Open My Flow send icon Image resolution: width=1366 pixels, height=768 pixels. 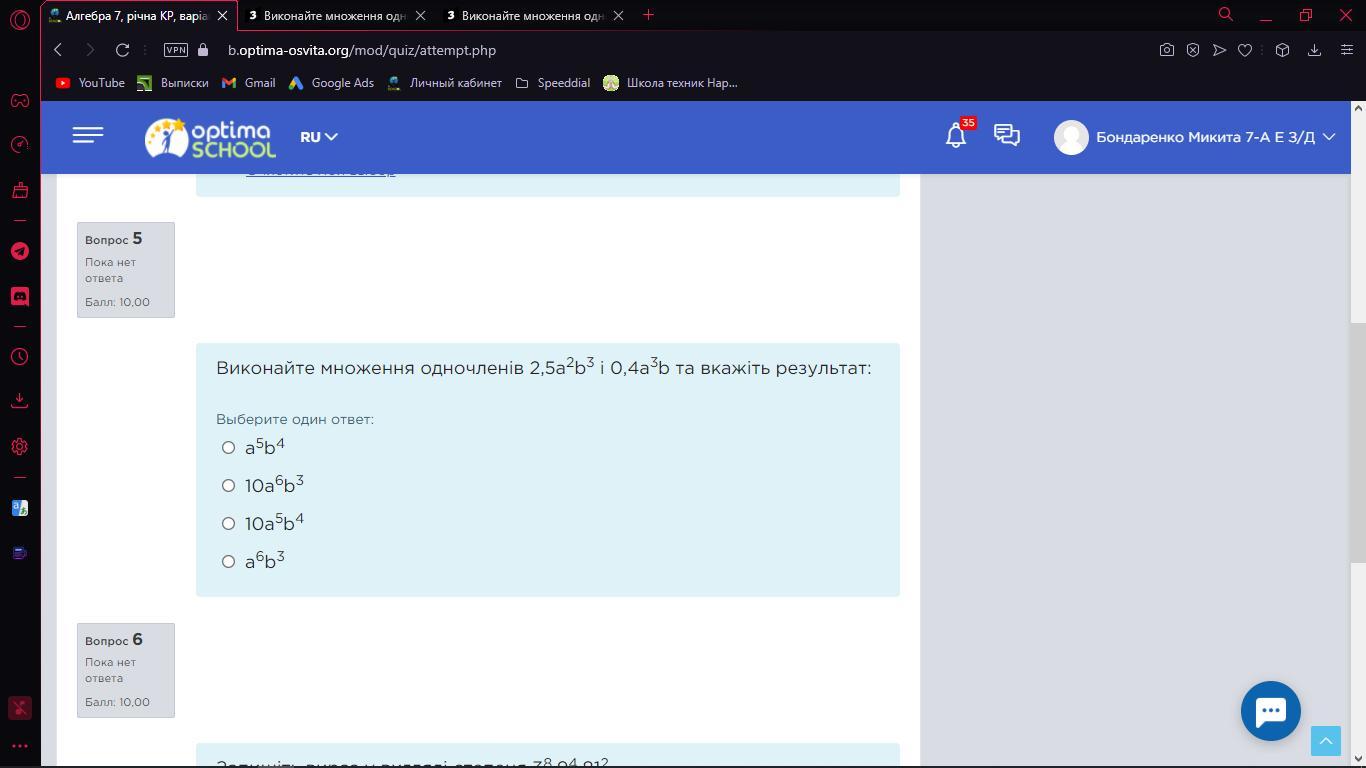pyautogui.click(x=1219, y=50)
